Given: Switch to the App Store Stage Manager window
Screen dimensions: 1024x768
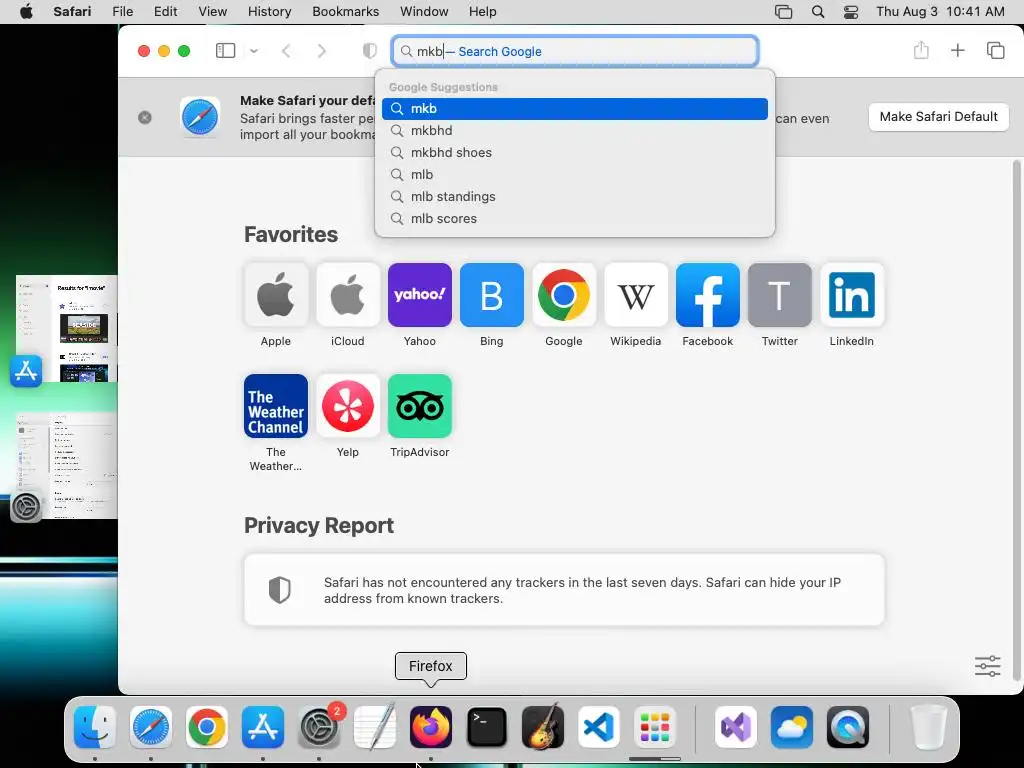Looking at the screenshot, I should coord(67,328).
